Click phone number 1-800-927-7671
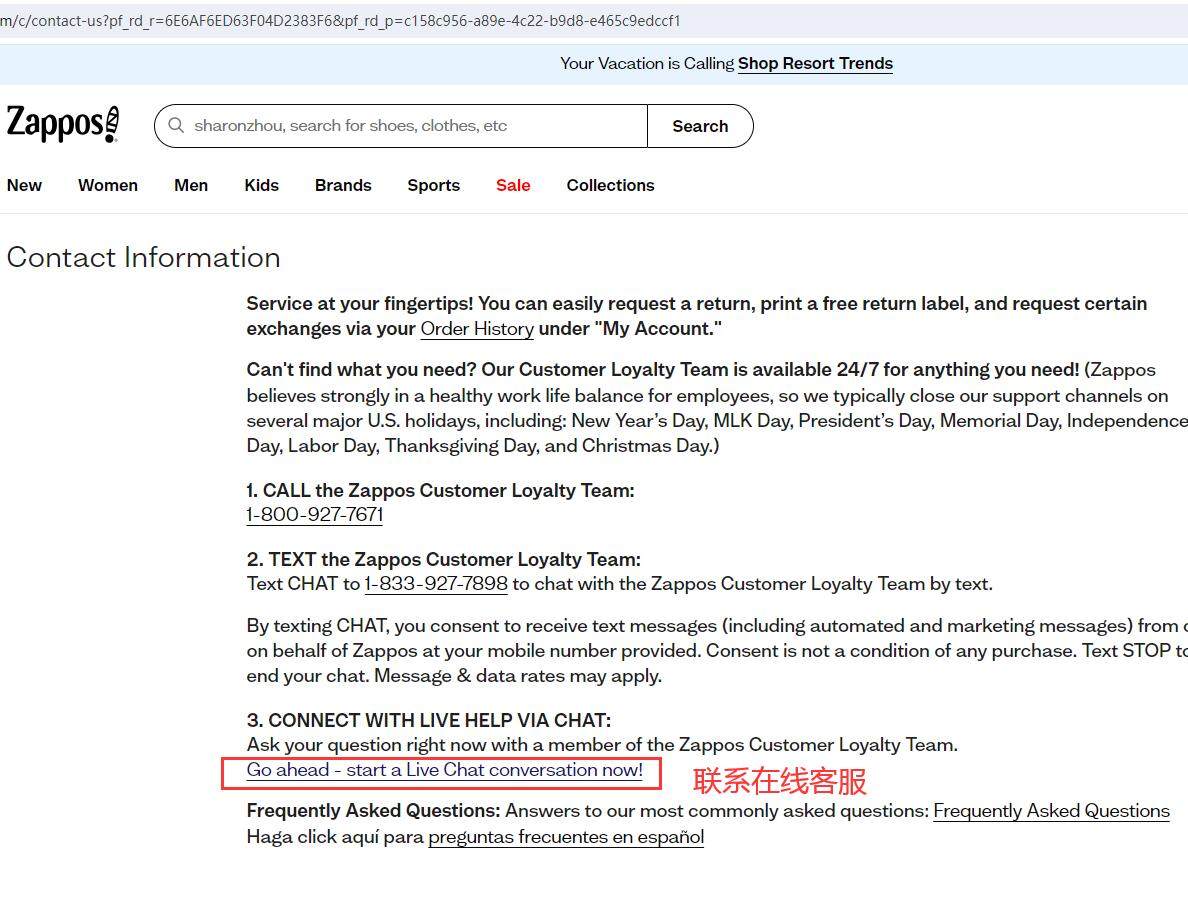The height and width of the screenshot is (912, 1188). [314, 514]
